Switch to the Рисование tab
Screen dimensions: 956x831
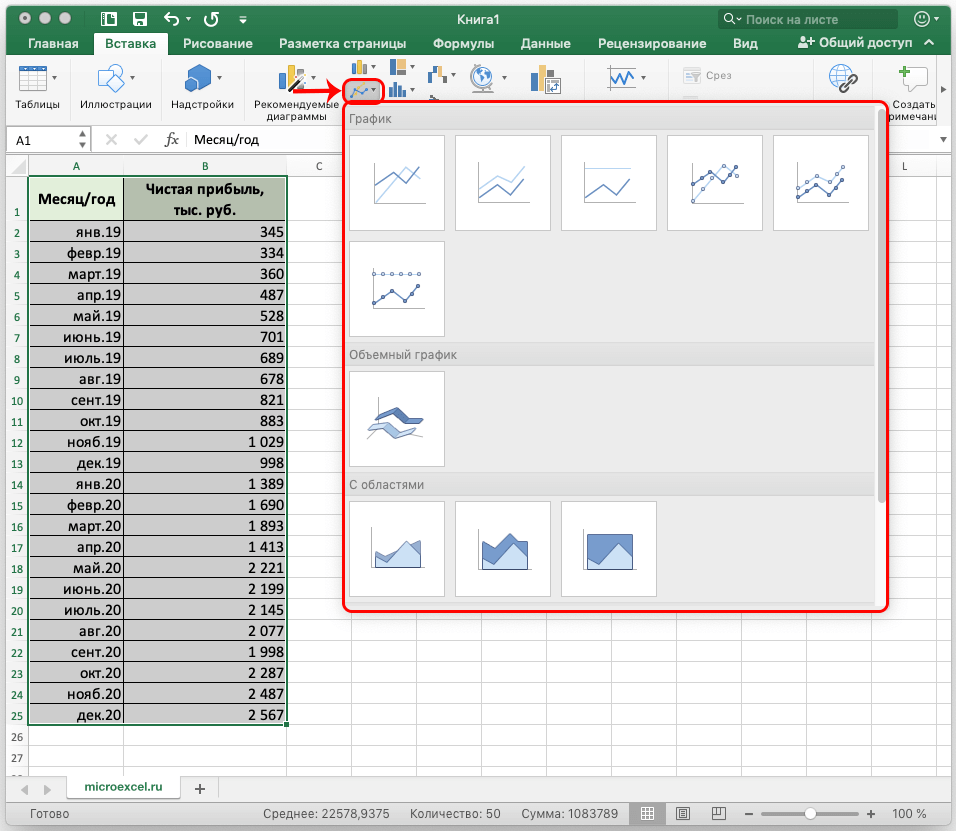[218, 43]
